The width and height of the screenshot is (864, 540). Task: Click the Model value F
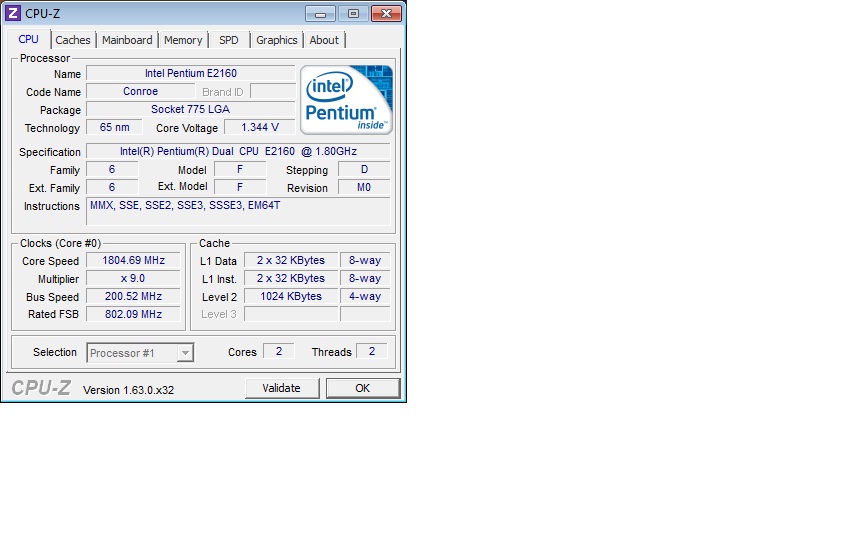(x=240, y=170)
